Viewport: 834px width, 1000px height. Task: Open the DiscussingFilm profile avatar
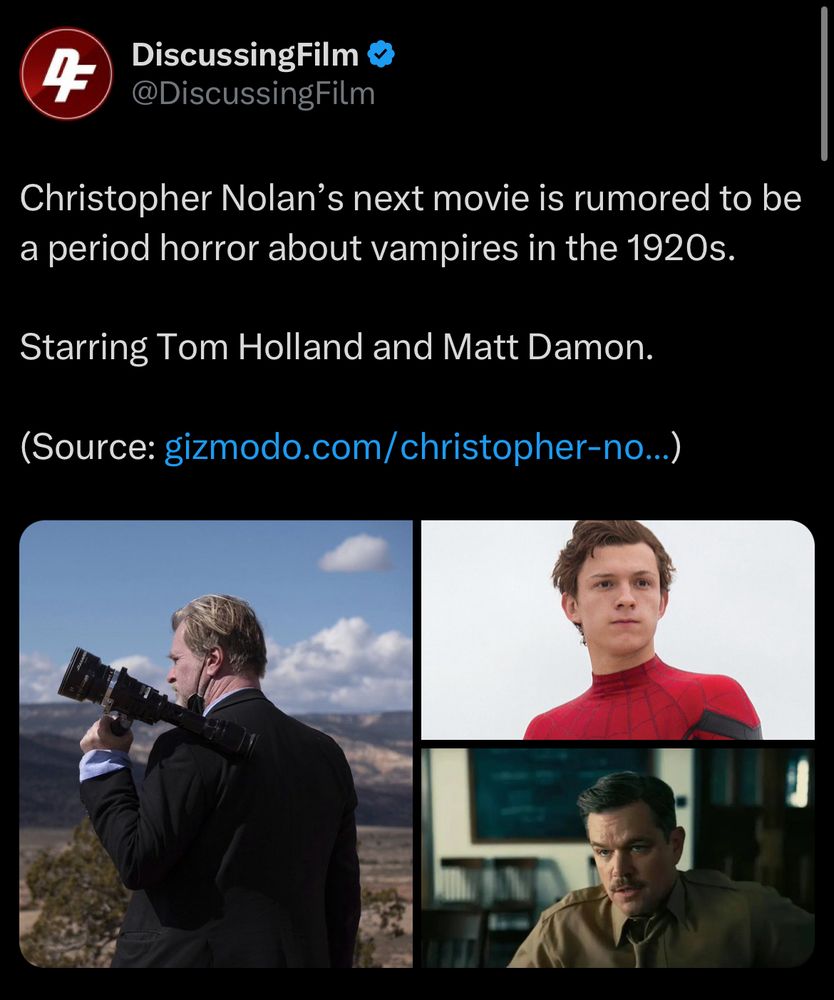click(x=66, y=73)
